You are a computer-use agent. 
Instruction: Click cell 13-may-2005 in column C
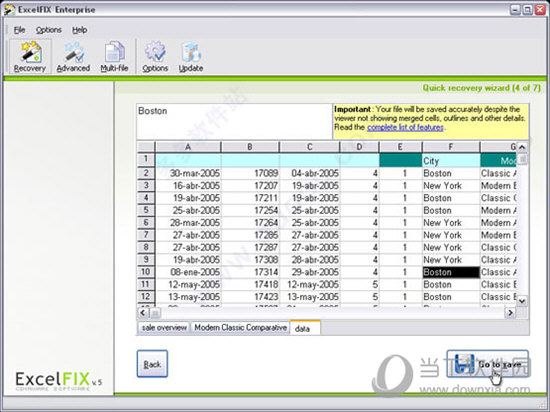[310, 297]
